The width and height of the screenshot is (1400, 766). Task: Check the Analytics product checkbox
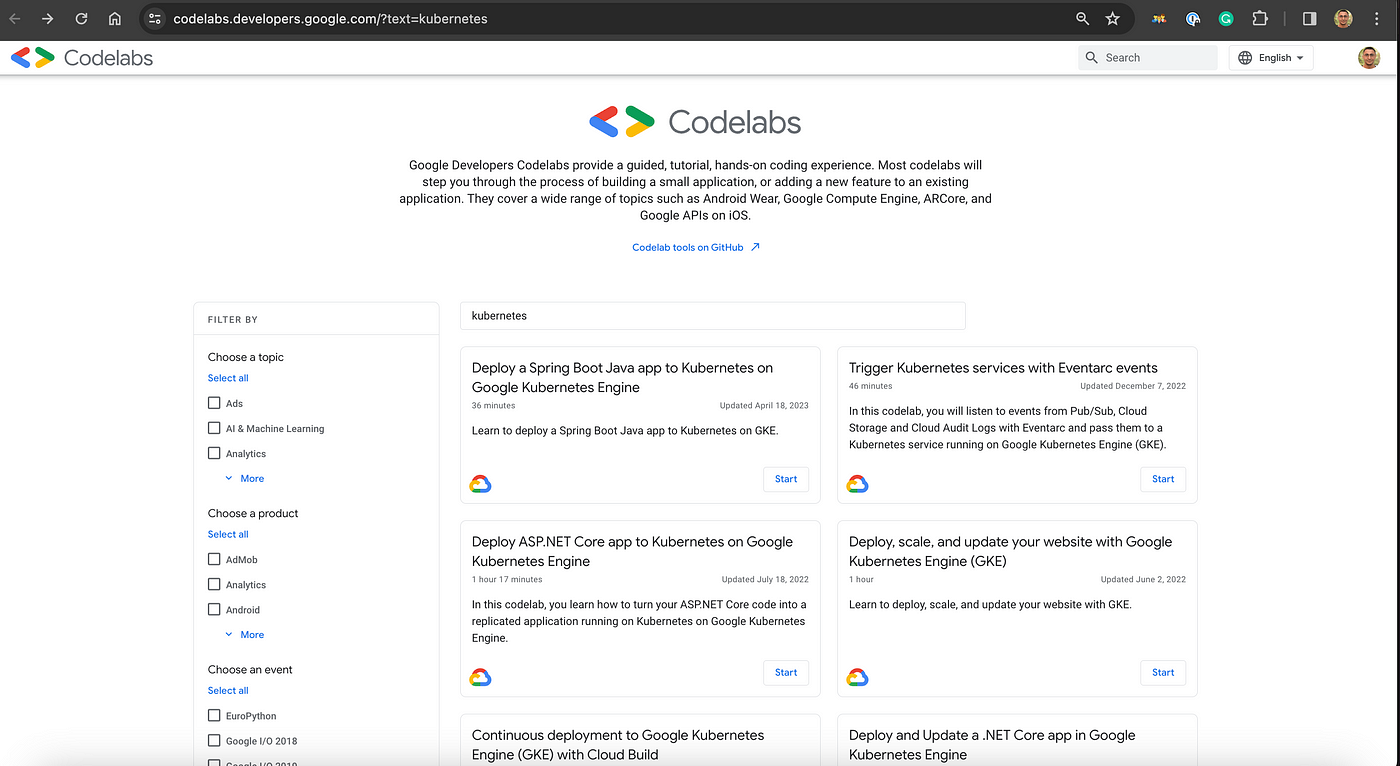pyautogui.click(x=214, y=584)
